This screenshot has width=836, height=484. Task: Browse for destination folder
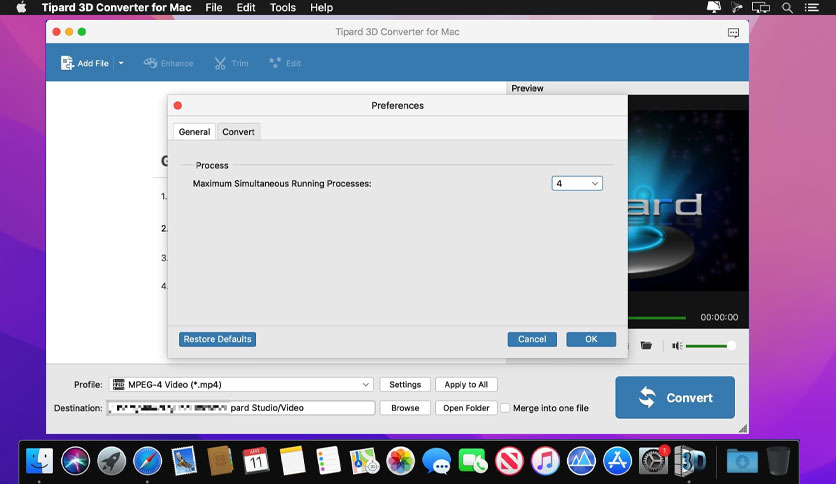pyautogui.click(x=405, y=408)
